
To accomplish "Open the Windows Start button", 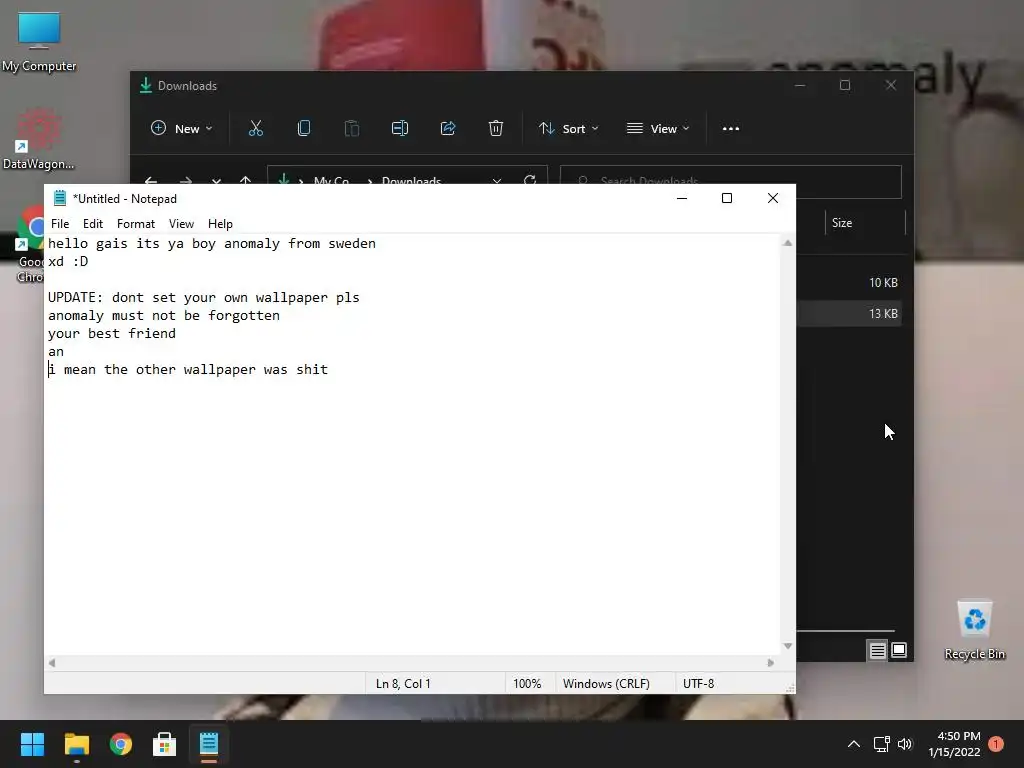I will click(x=32, y=744).
